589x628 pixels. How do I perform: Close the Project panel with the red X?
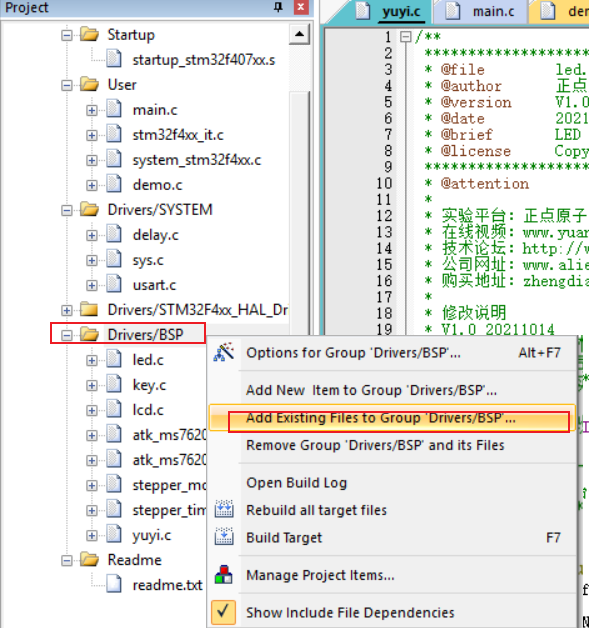(301, 7)
